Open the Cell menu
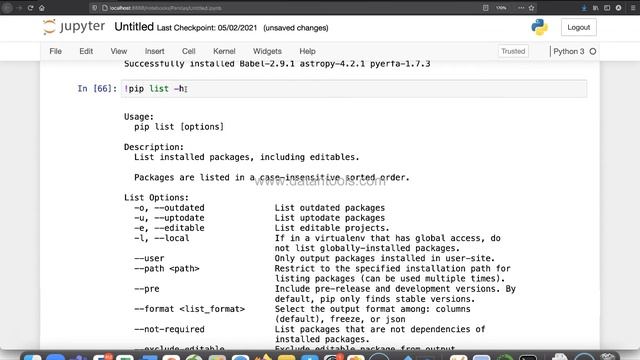This screenshot has width=640, height=360. tap(188, 51)
